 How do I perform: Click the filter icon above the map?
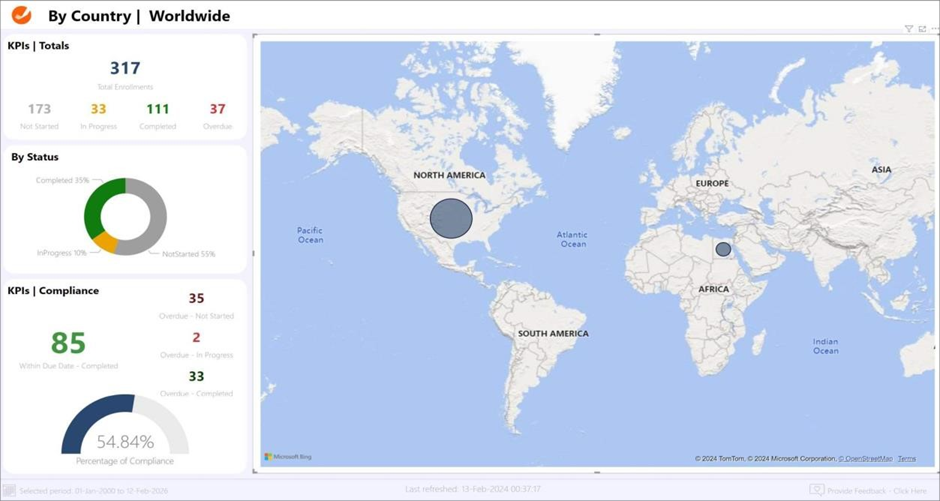908,29
